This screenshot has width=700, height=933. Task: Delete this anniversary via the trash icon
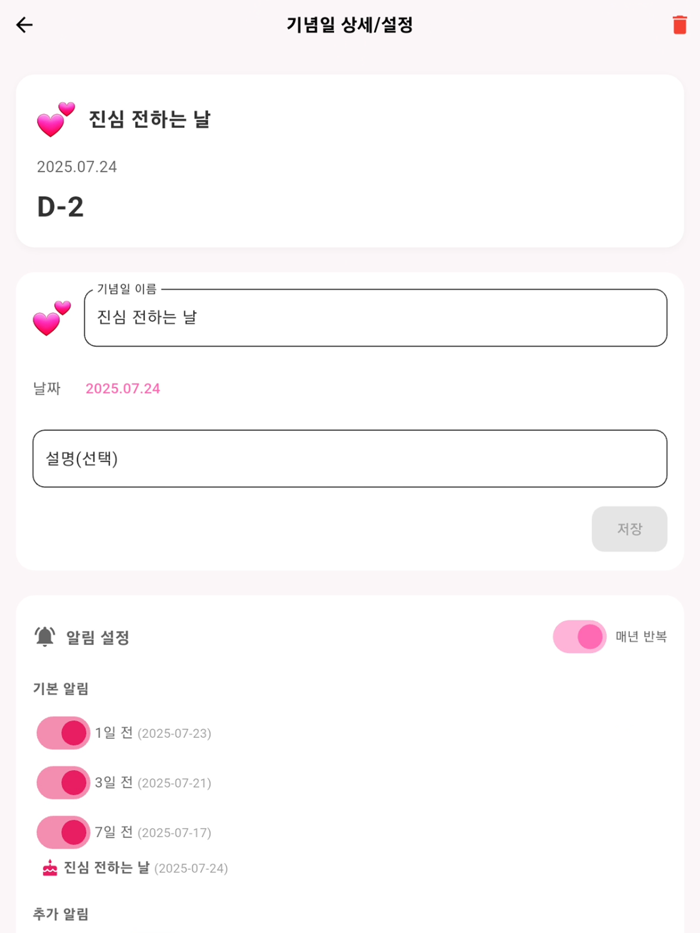[x=679, y=27]
